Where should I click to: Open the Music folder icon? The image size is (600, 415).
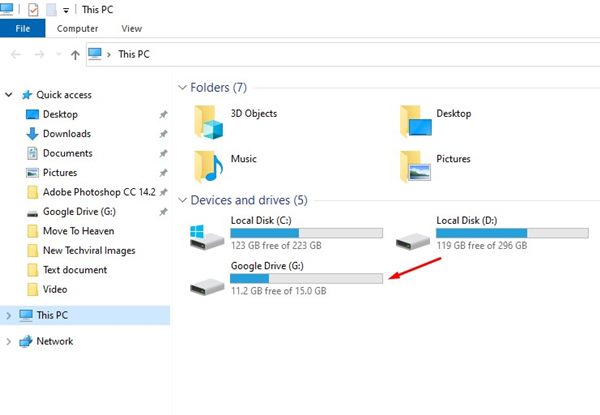209,167
